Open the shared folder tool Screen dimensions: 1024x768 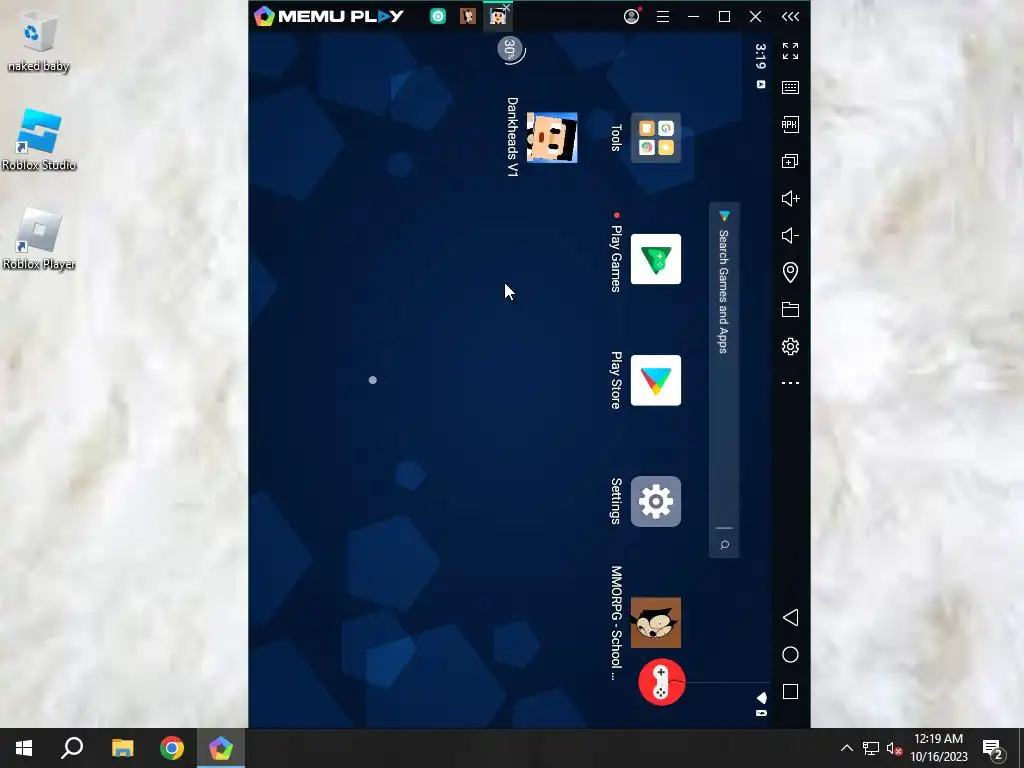click(x=790, y=310)
